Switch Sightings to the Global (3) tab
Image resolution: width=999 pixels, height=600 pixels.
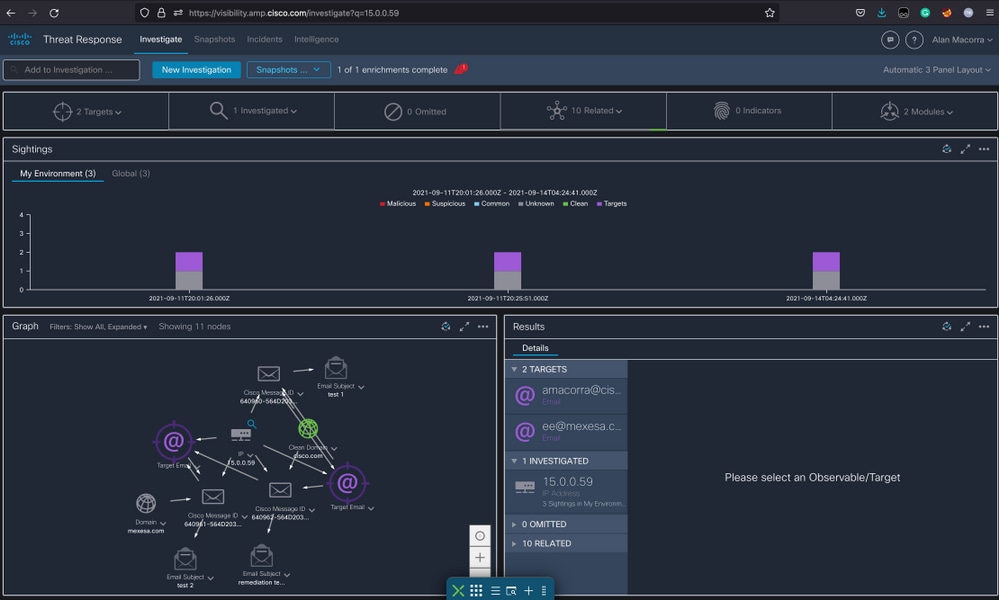(x=131, y=173)
